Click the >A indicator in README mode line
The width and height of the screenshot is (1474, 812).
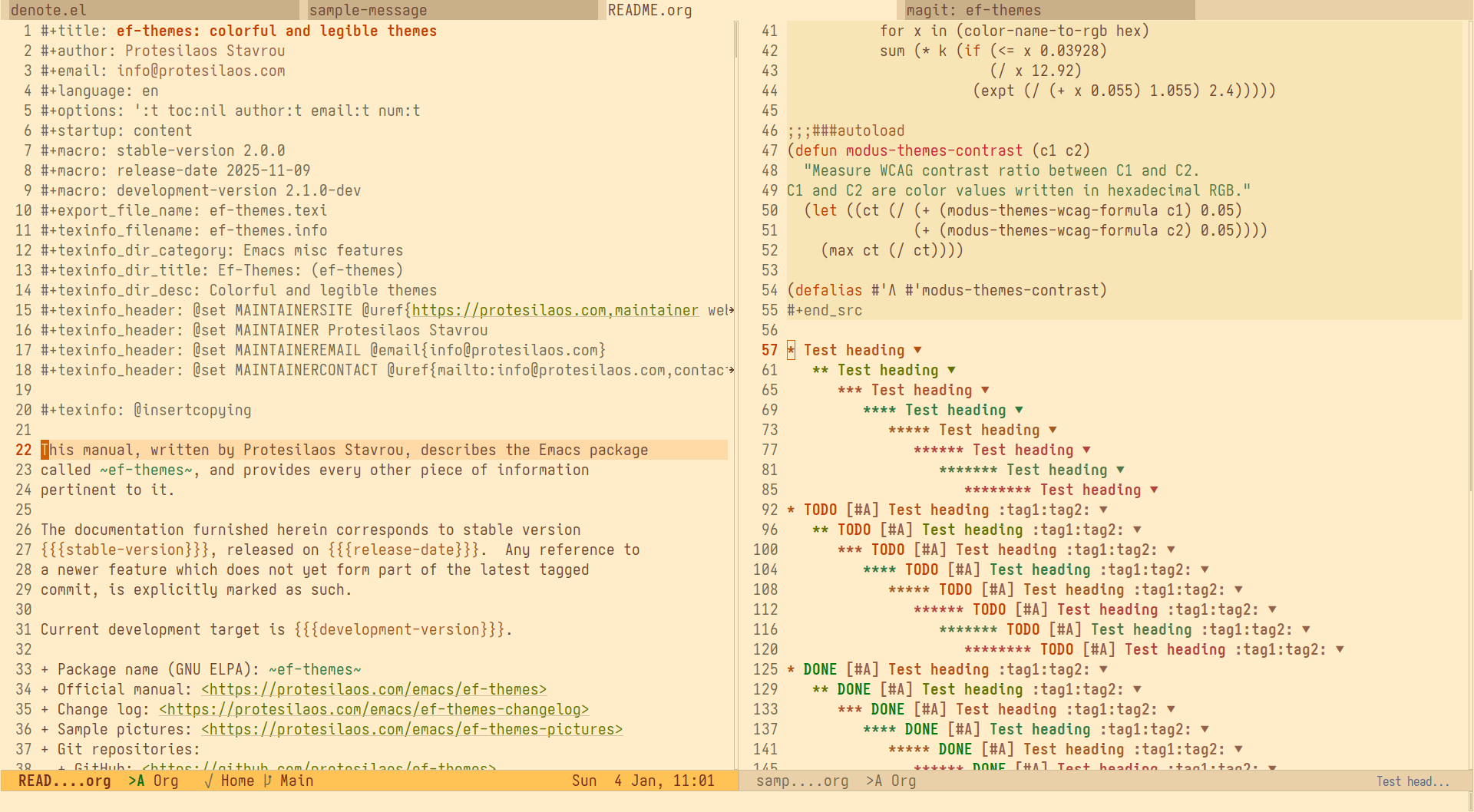coord(136,781)
